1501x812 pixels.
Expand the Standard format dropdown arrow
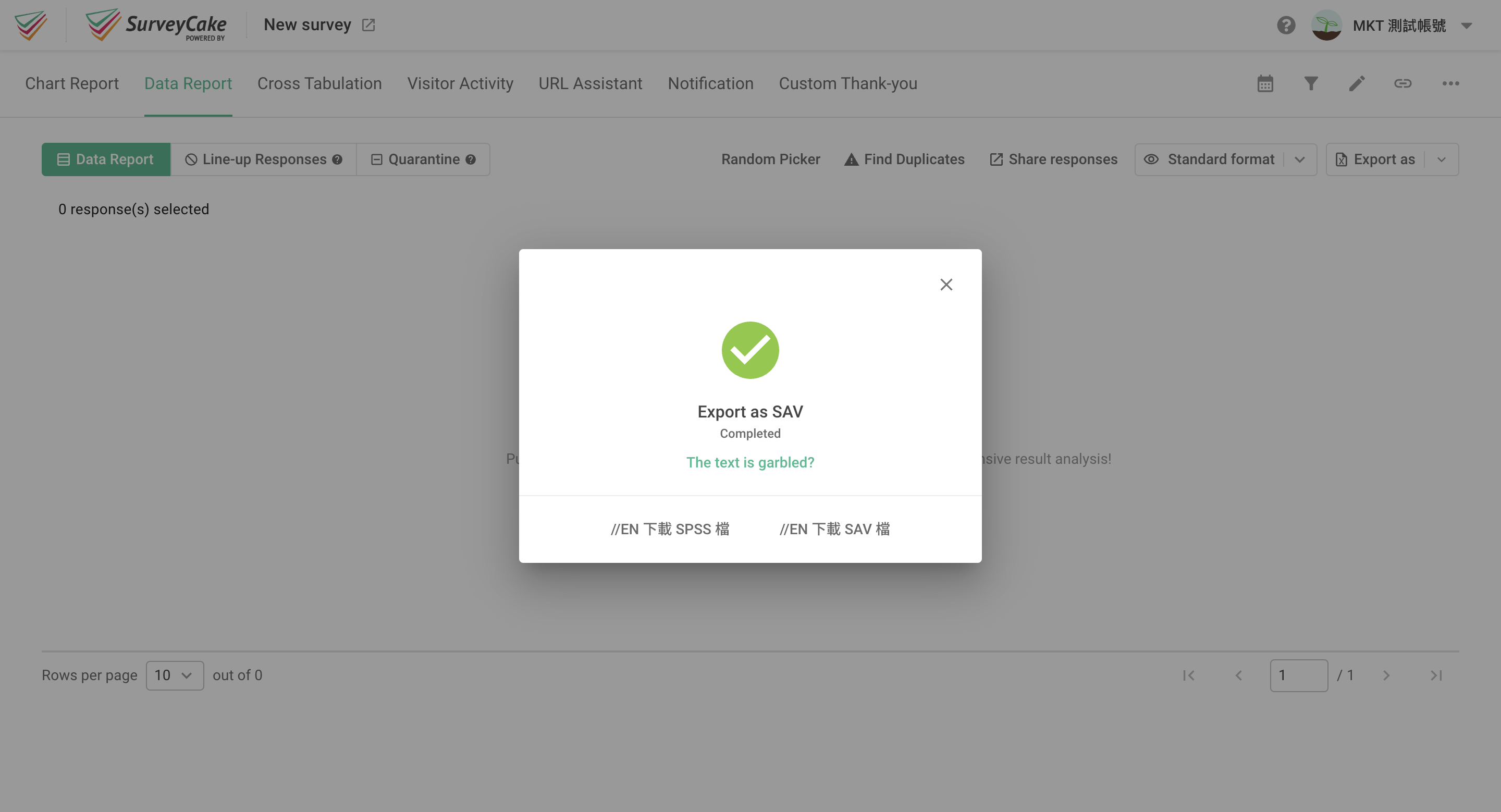[x=1299, y=159]
